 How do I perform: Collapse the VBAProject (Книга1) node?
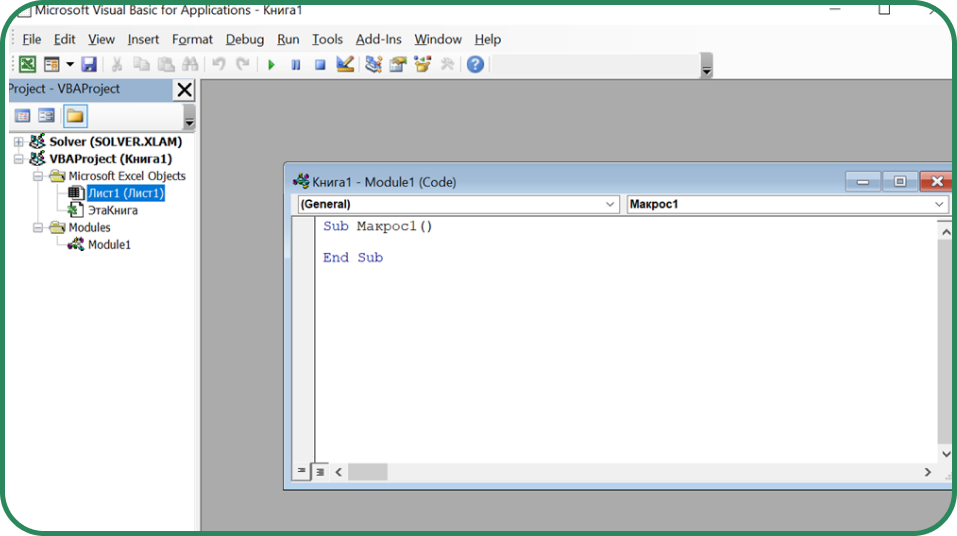(19, 159)
